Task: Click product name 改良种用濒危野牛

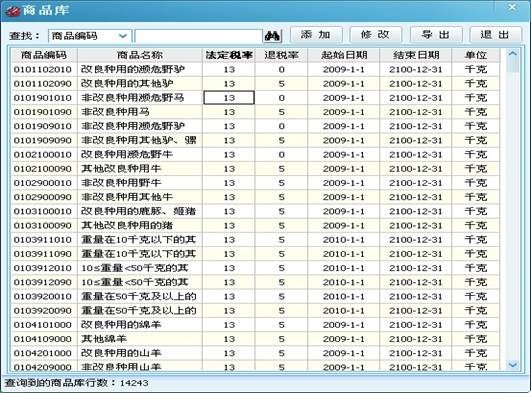Action: [x=127, y=155]
